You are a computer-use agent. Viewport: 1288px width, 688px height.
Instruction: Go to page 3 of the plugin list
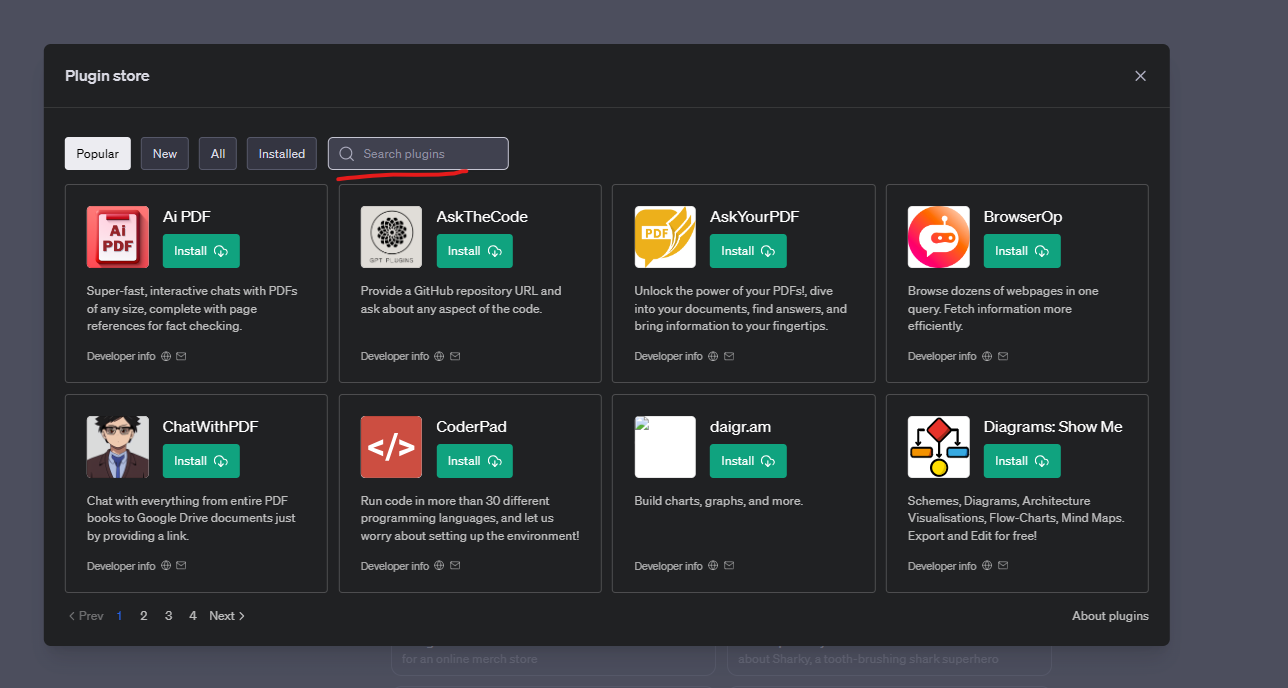pyautogui.click(x=168, y=615)
